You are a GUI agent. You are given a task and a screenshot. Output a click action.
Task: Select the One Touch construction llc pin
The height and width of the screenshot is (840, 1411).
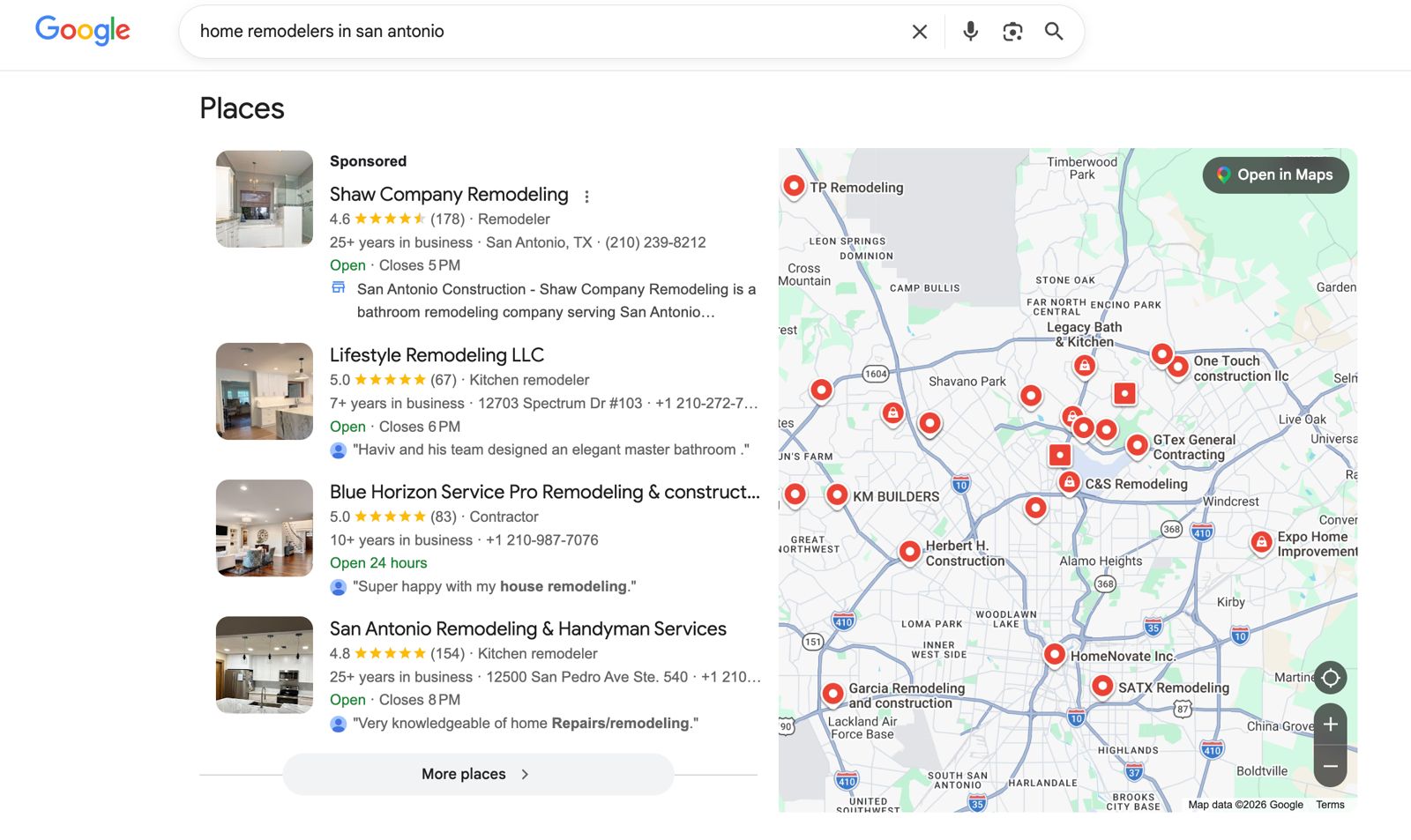click(1177, 367)
